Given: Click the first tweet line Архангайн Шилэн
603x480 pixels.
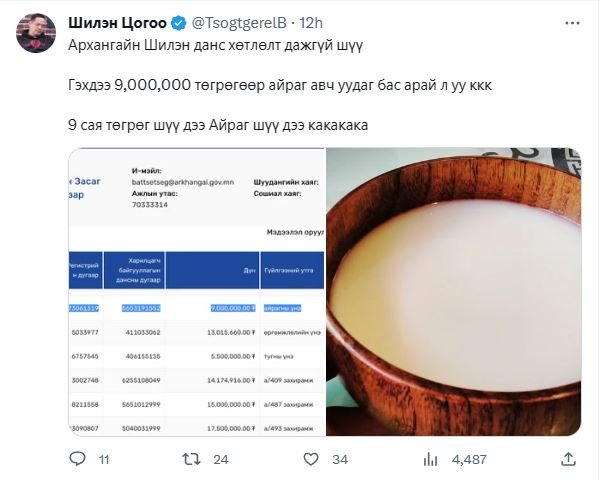Looking at the screenshot, I should coord(215,45).
